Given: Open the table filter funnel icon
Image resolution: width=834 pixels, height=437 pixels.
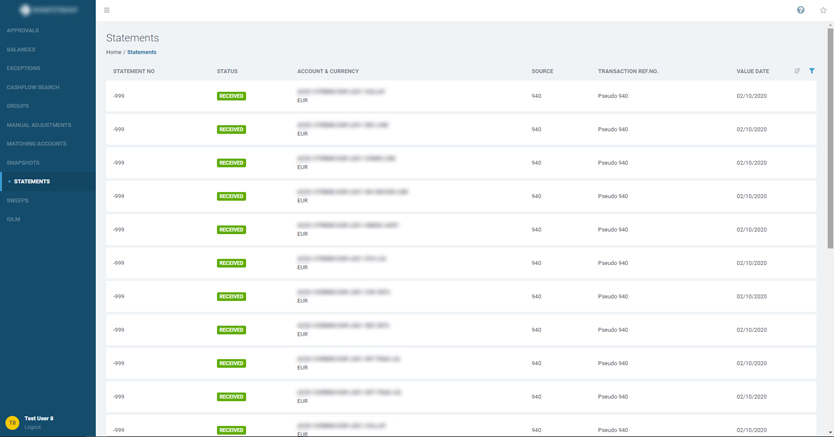Looking at the screenshot, I should click(x=812, y=71).
